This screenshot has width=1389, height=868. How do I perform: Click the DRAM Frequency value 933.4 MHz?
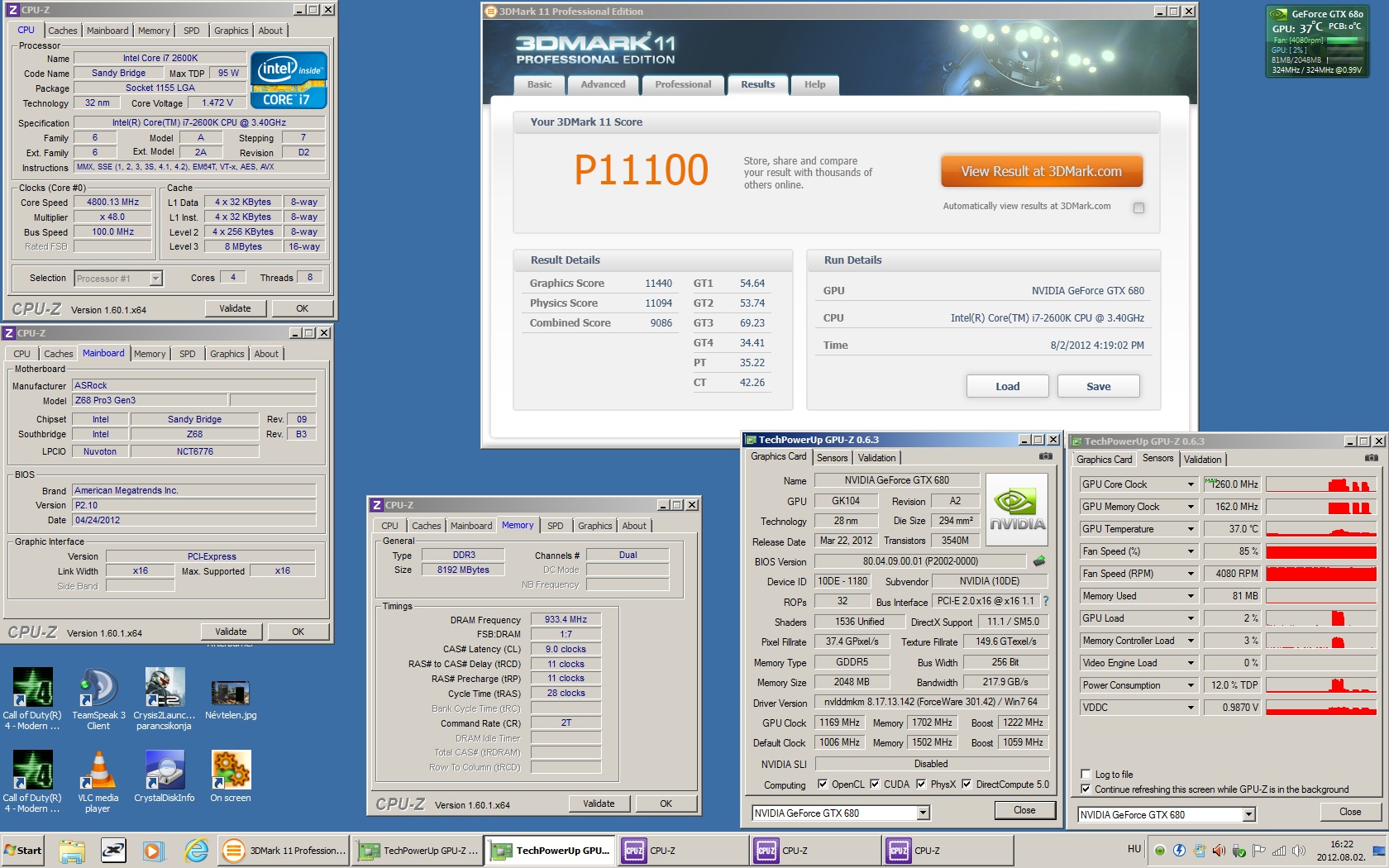click(x=566, y=619)
